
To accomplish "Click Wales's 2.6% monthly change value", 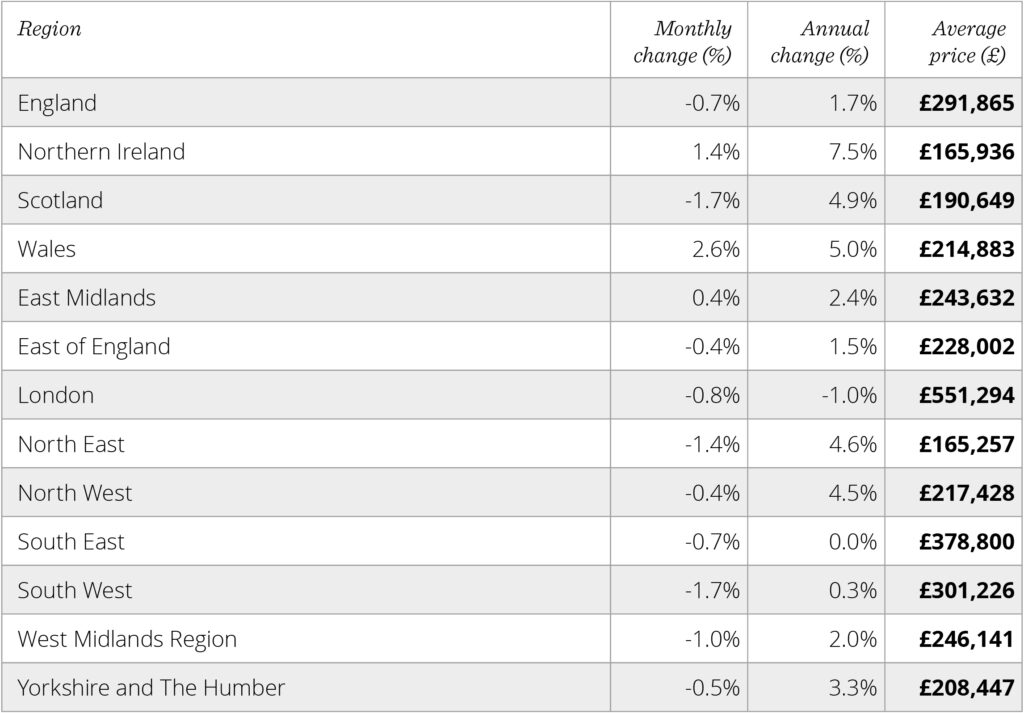I will click(716, 249).
